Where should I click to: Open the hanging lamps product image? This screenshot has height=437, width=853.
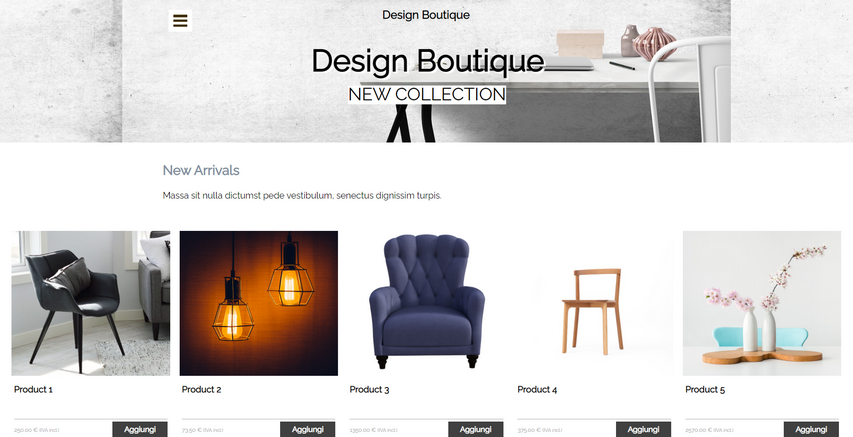pos(259,303)
